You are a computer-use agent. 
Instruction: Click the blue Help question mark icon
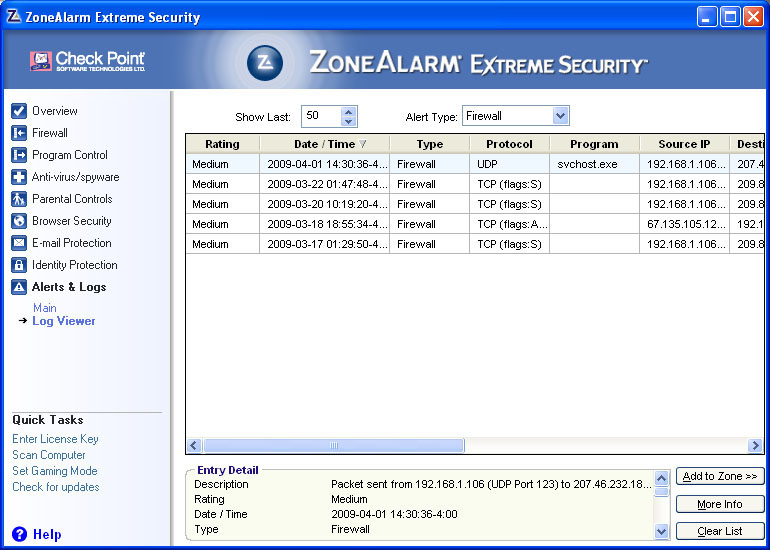pos(19,534)
